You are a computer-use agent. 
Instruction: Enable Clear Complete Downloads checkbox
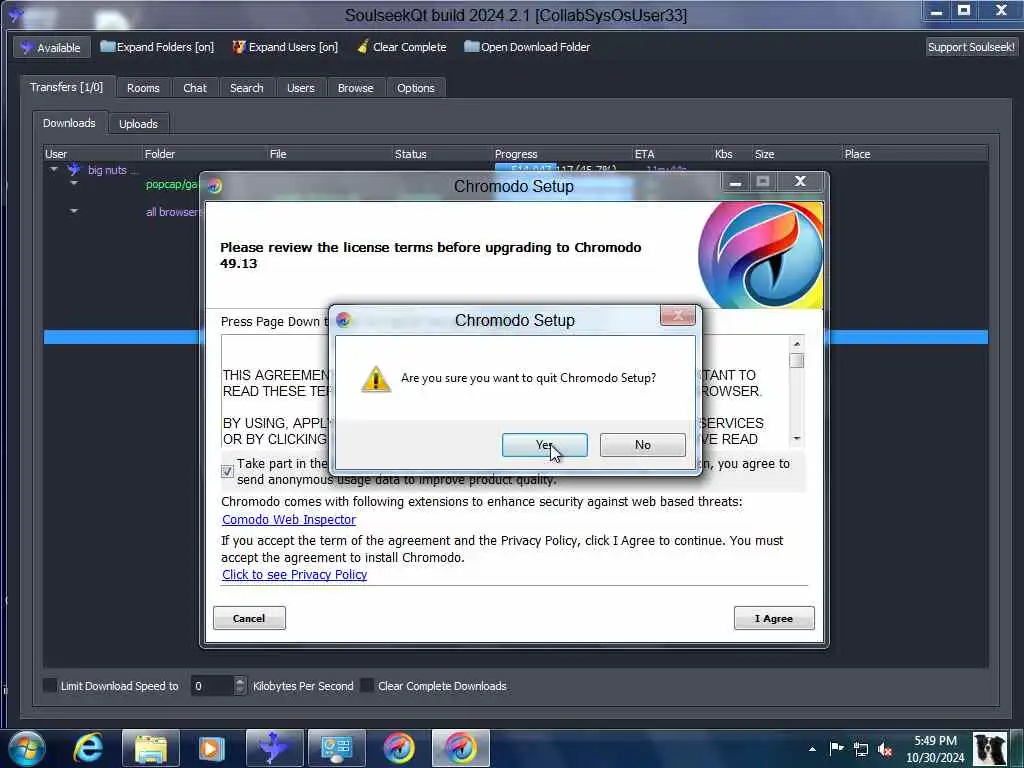pos(368,685)
